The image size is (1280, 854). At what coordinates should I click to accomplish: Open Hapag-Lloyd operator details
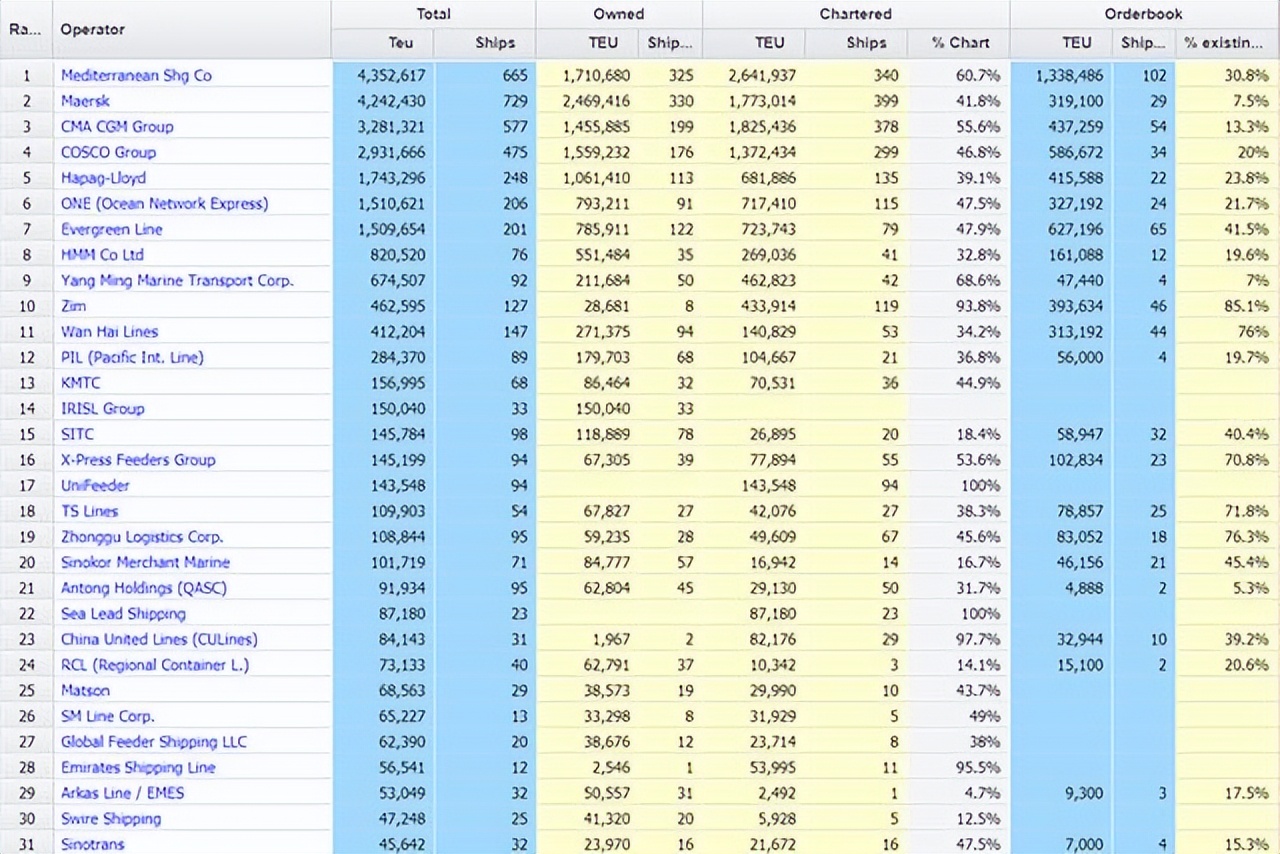click(103, 178)
